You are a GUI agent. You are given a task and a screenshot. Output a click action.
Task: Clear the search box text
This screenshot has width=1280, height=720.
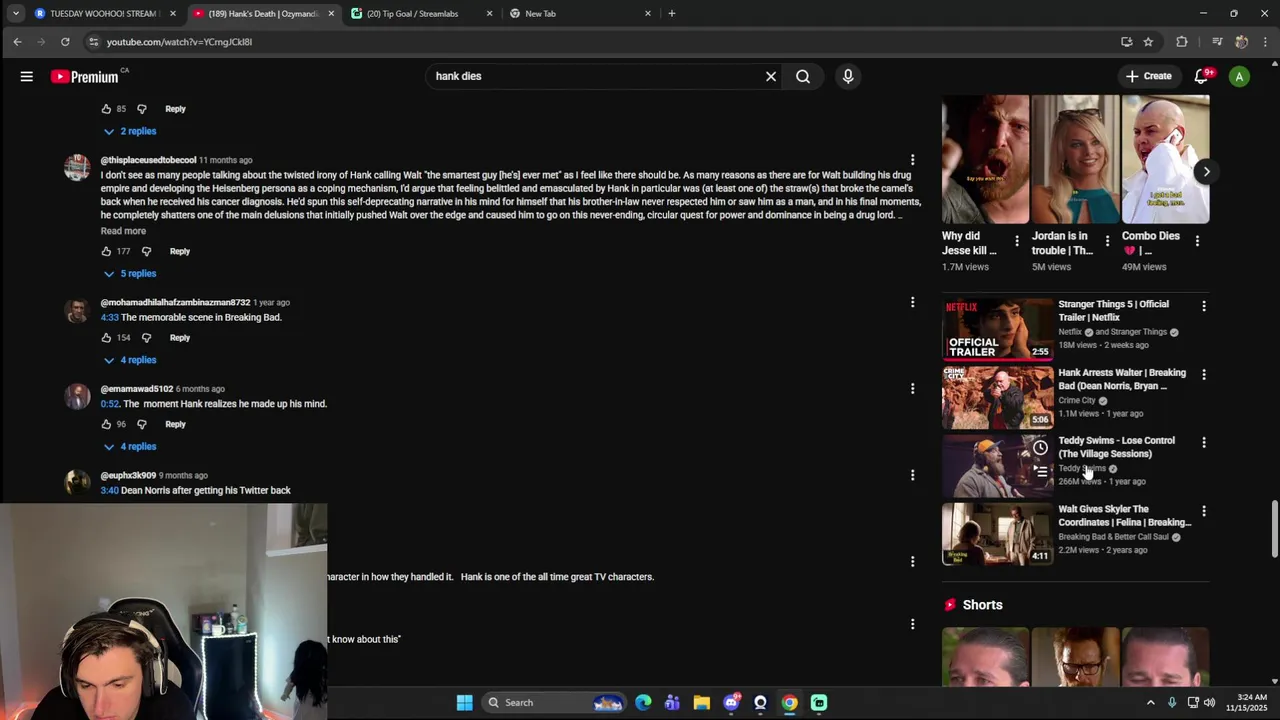771,76
